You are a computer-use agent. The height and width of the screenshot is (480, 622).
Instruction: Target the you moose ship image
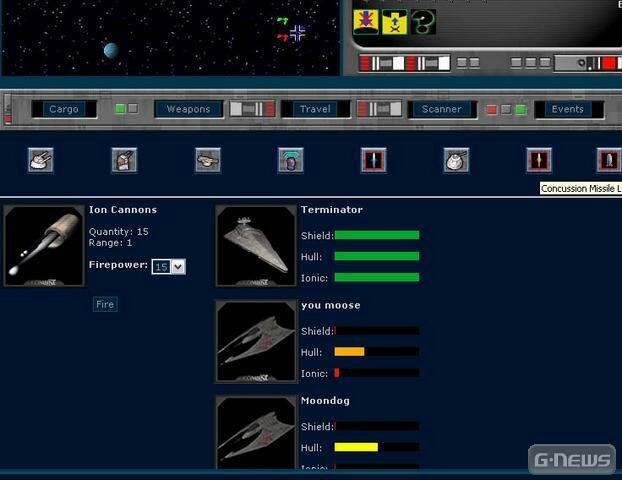click(256, 341)
